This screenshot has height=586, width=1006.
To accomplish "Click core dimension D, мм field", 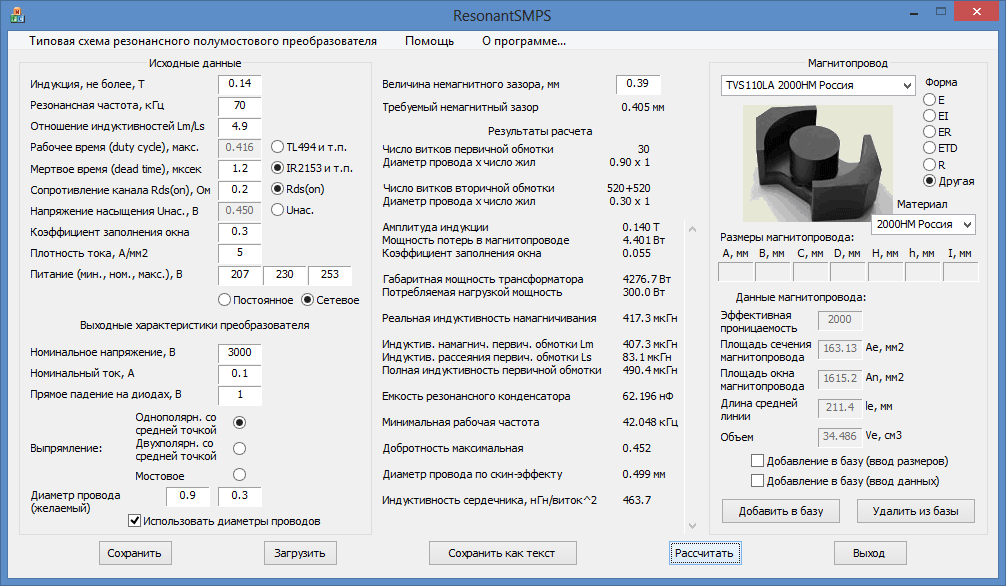I will tap(848, 272).
